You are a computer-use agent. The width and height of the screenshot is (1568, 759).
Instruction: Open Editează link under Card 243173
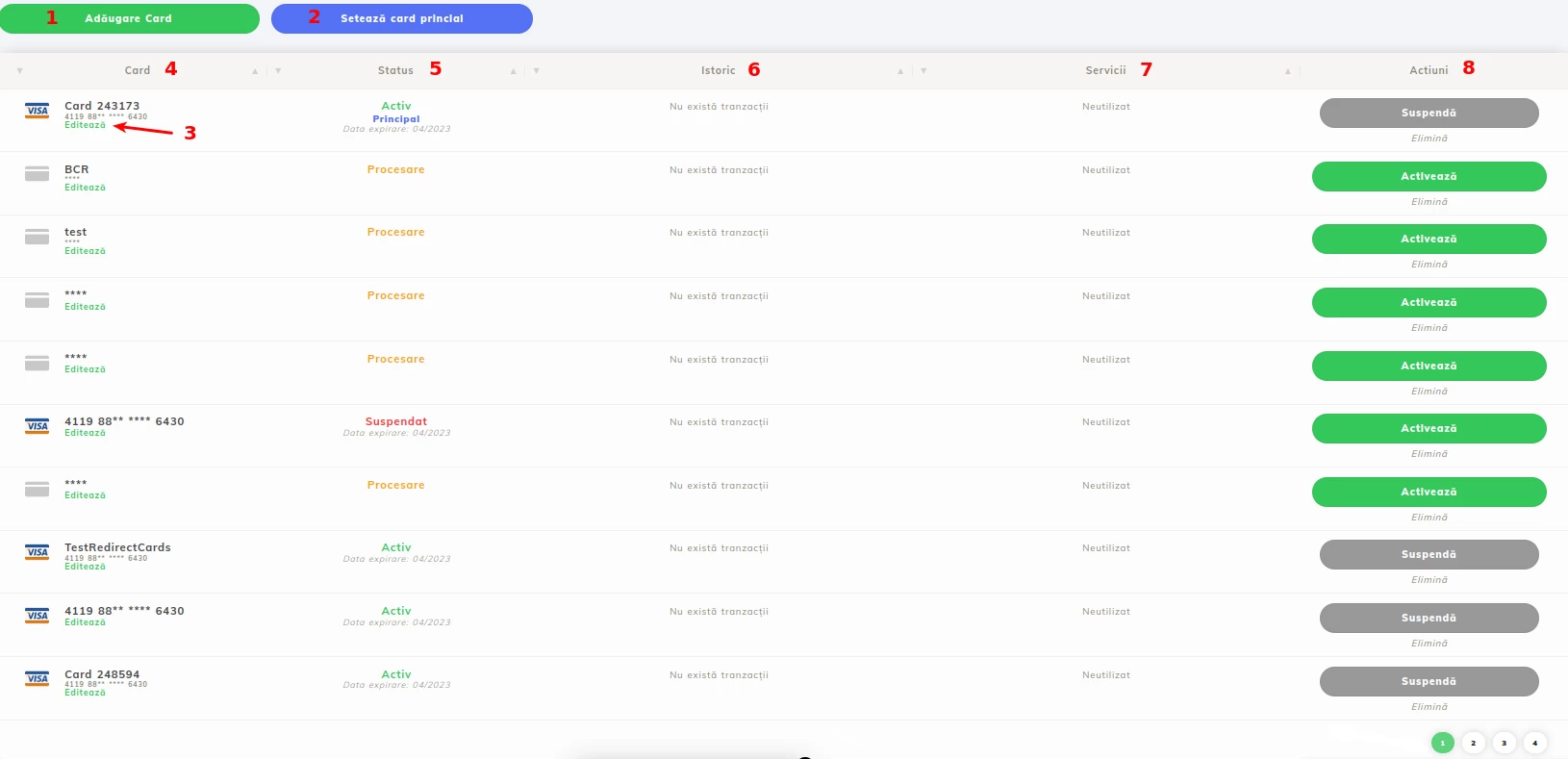(x=85, y=125)
